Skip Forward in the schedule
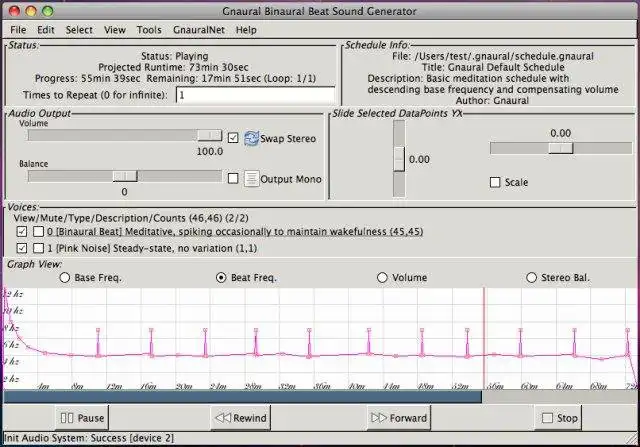This screenshot has height=447, width=640. pyautogui.click(x=399, y=418)
